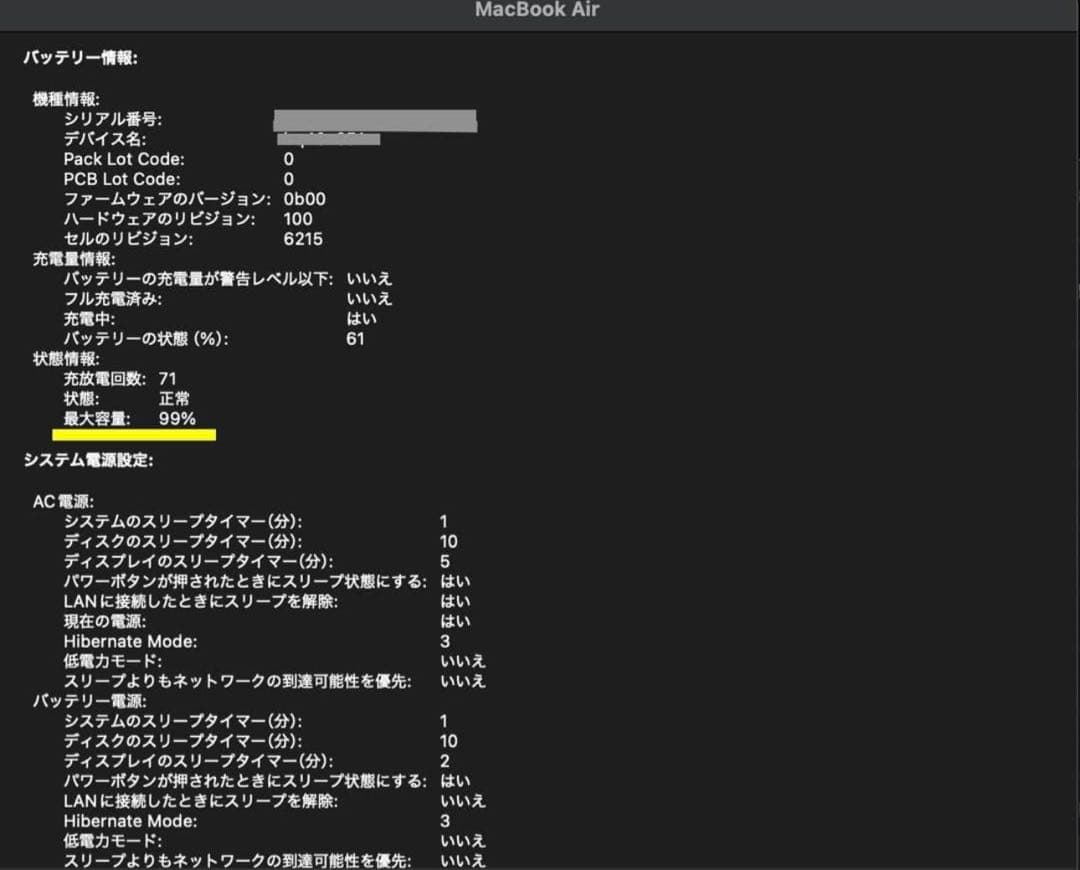Click firmware version value 0b00
This screenshot has width=1080, height=870.
tap(304, 199)
